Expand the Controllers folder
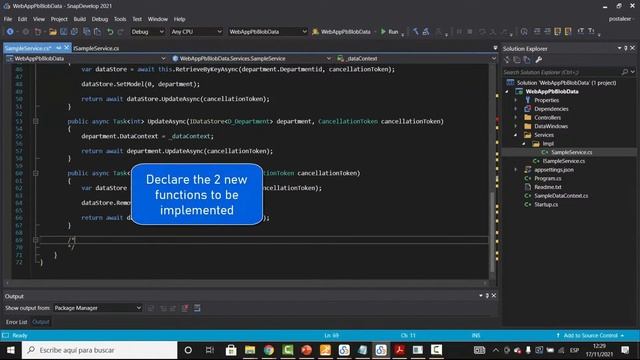 [x=516, y=118]
